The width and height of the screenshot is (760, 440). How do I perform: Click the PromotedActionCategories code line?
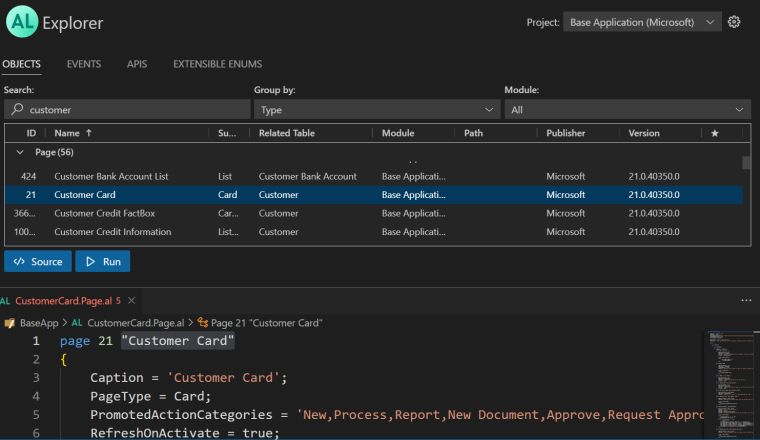pos(396,415)
